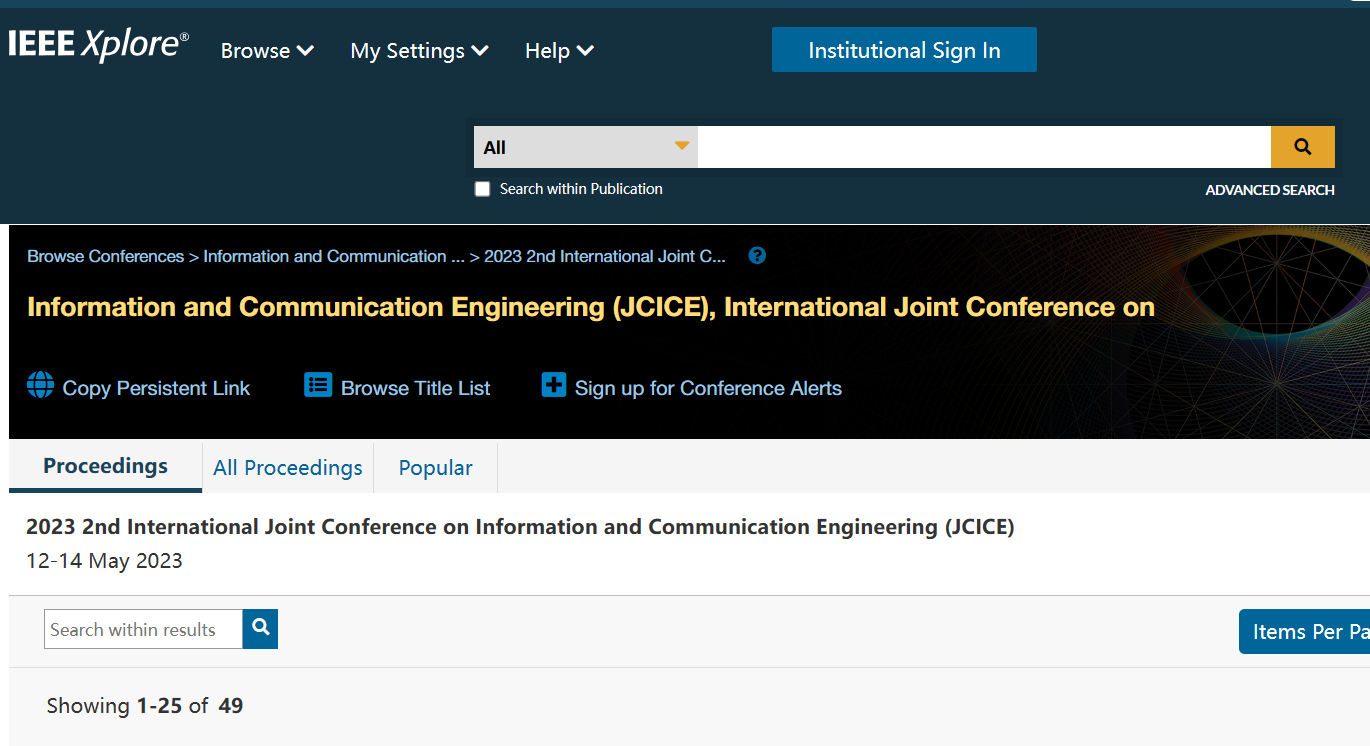
Task: Go to Browse Conferences breadcrumb
Action: (x=106, y=256)
